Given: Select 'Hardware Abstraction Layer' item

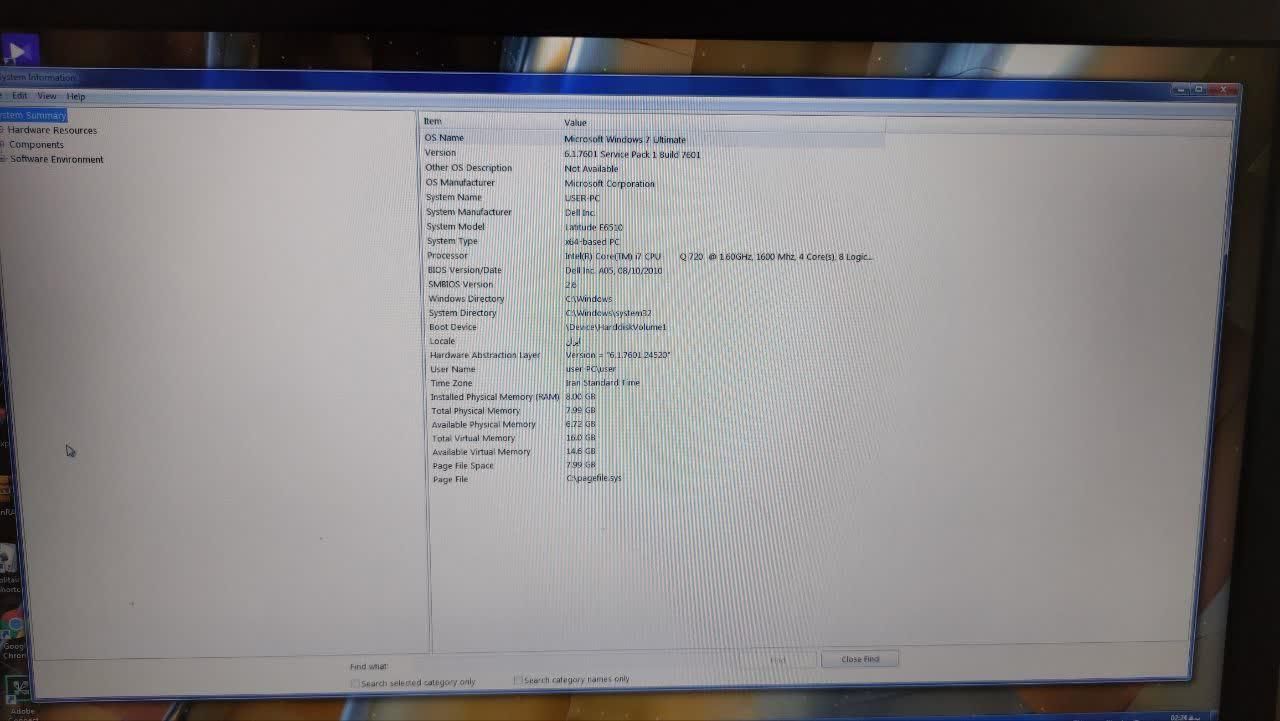Looking at the screenshot, I should [485, 355].
